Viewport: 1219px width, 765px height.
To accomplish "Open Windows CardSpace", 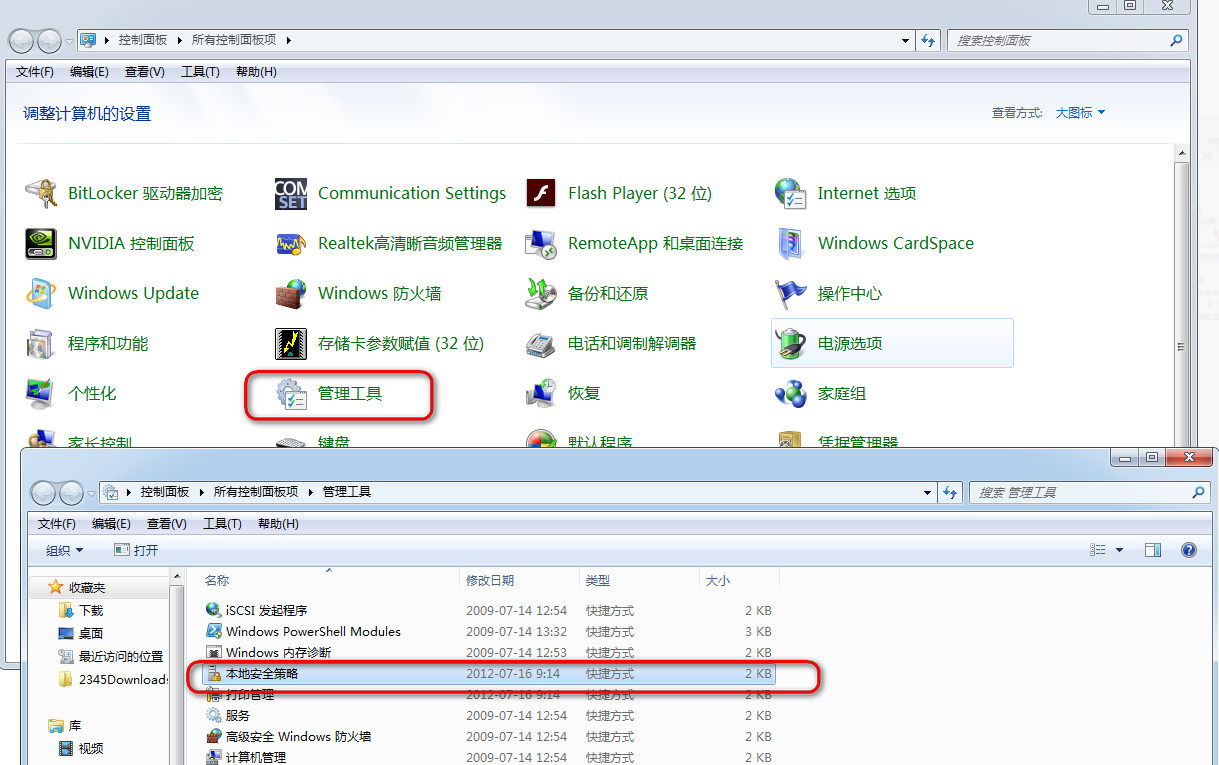I will (x=874, y=243).
